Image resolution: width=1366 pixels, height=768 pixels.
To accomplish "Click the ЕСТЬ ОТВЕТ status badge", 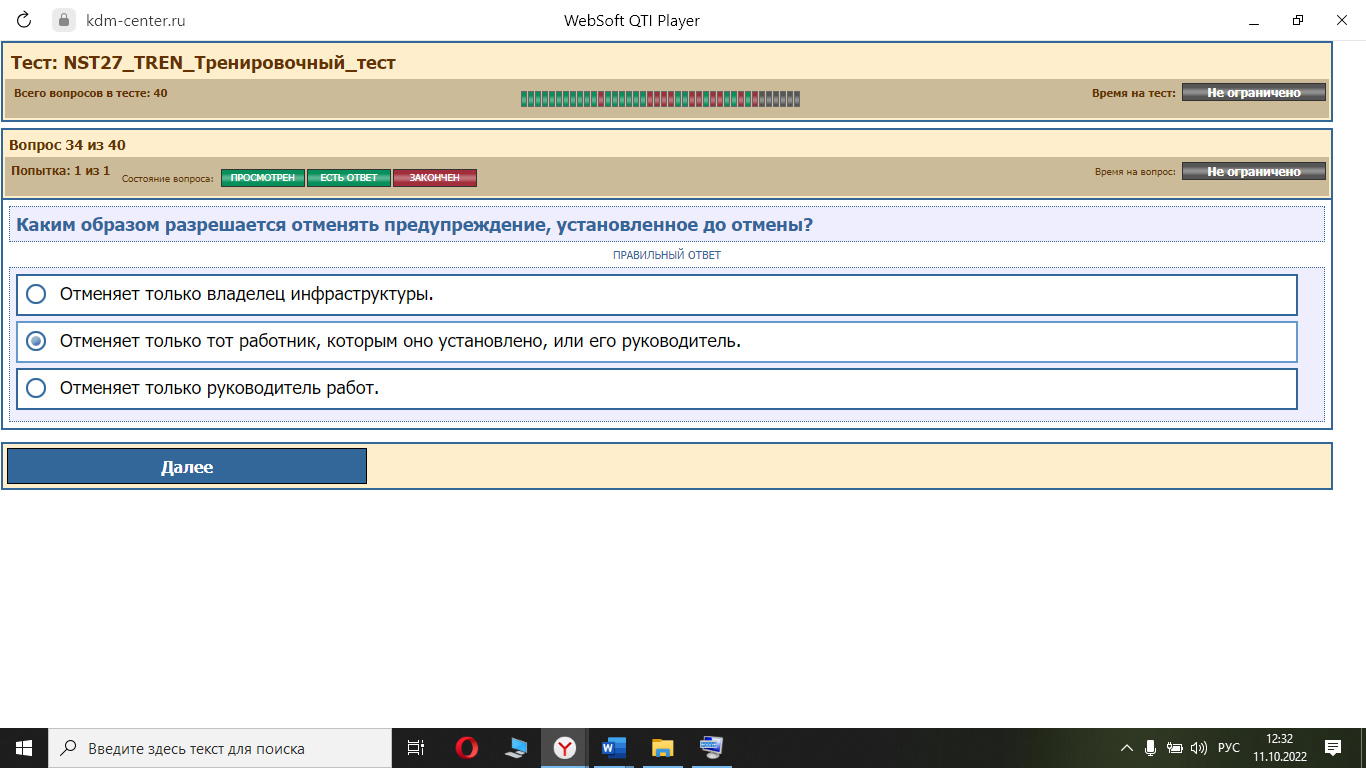I will [349, 178].
